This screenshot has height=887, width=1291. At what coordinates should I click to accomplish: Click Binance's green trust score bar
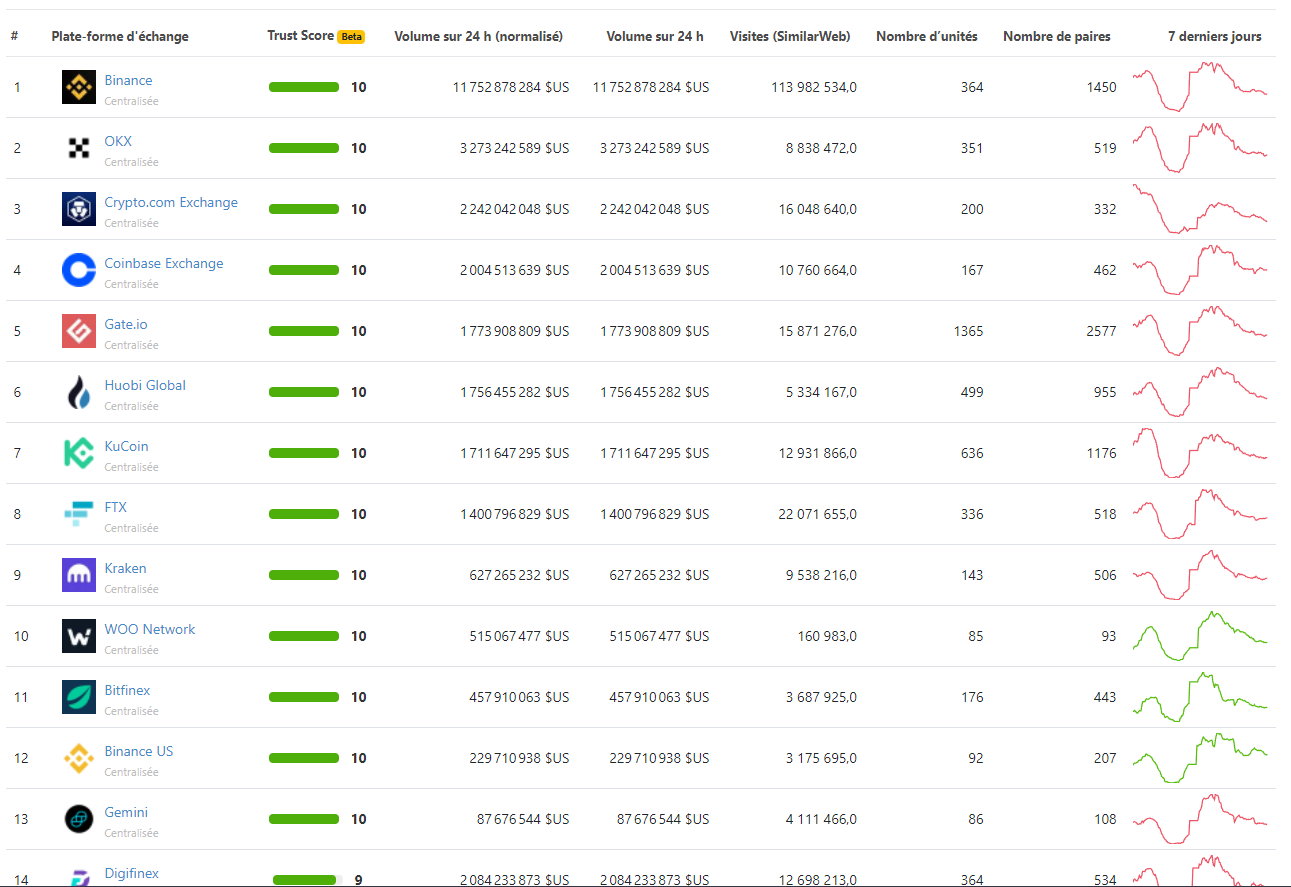click(x=304, y=87)
